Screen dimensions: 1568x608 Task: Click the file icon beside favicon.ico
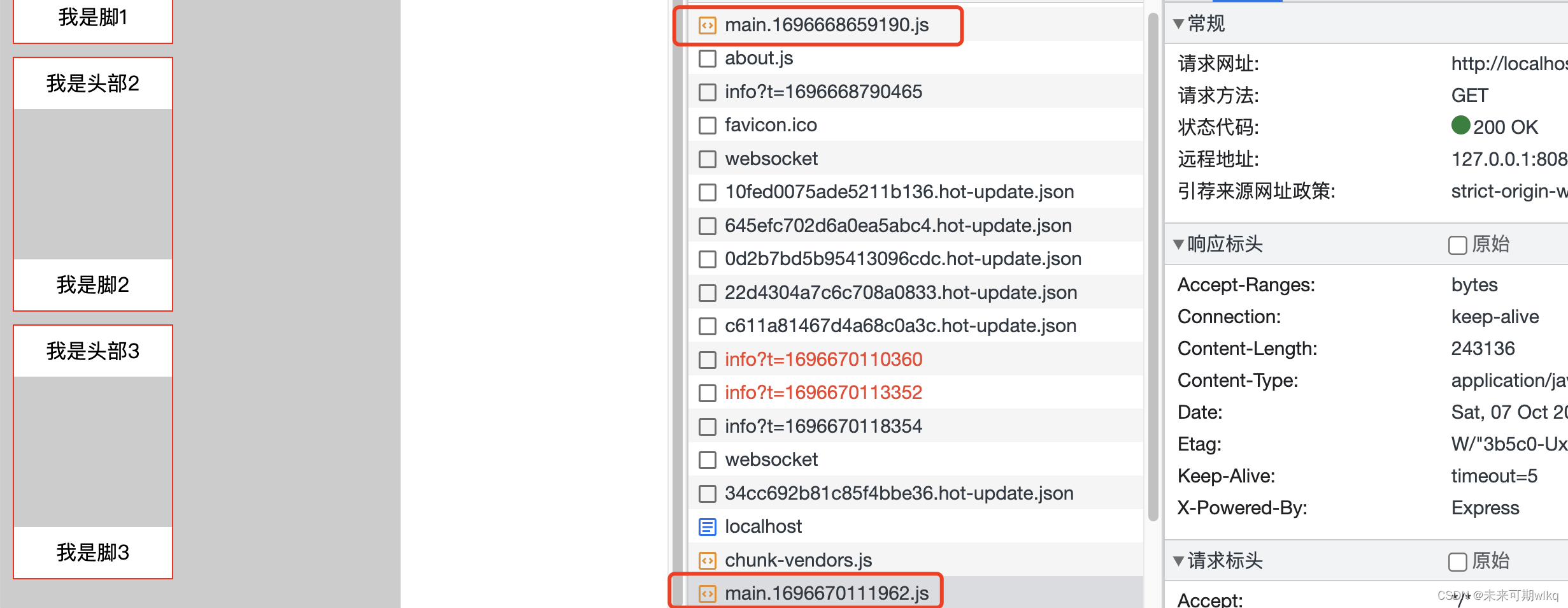708,126
